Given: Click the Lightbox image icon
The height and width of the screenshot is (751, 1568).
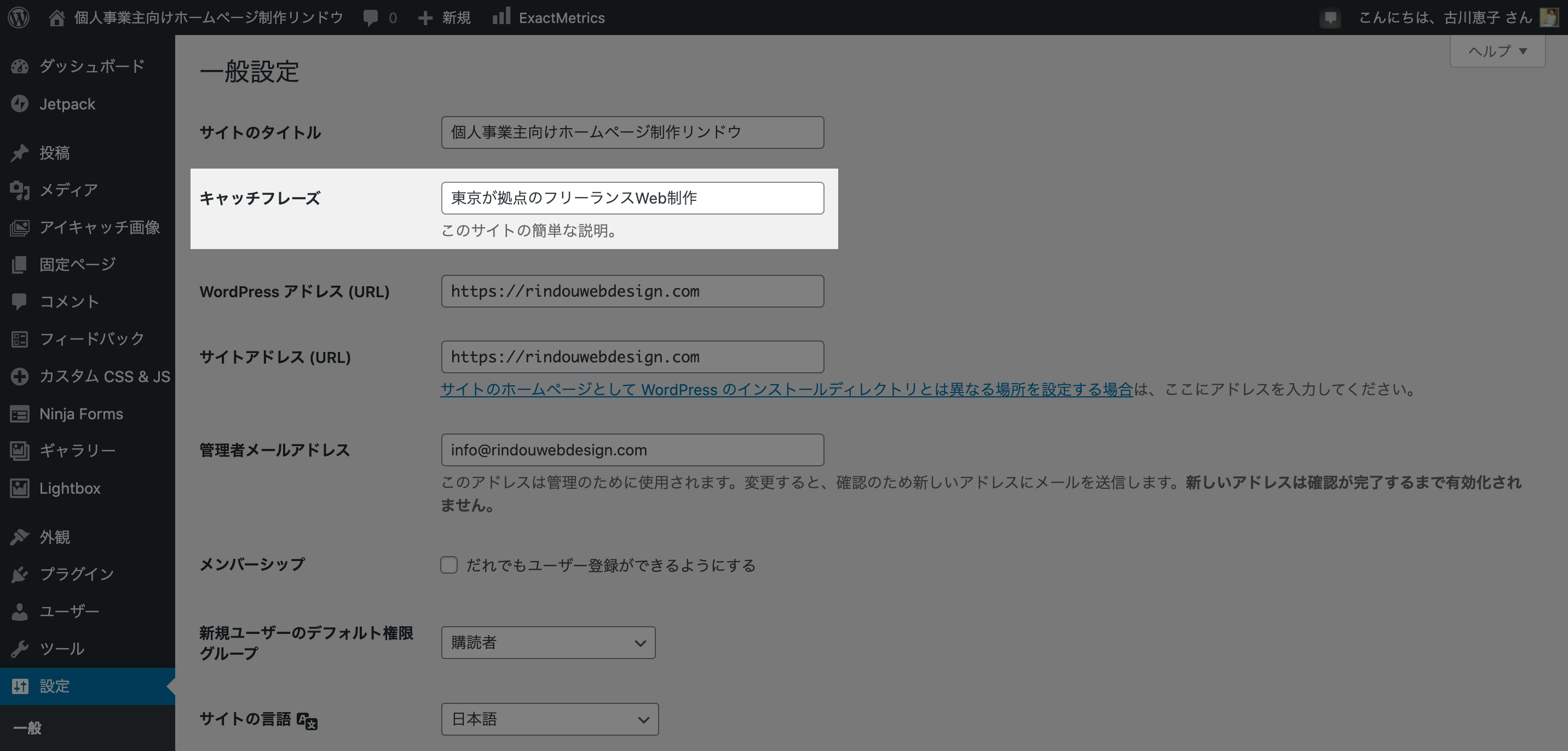Looking at the screenshot, I should click(x=20, y=488).
